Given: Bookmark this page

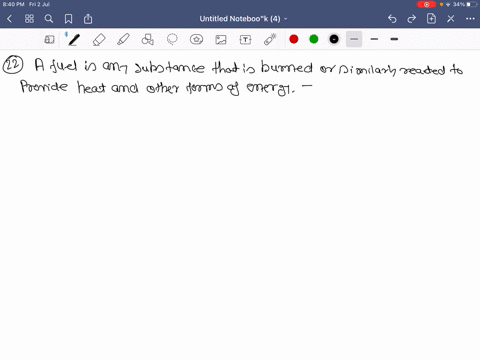Looking at the screenshot, I should pyautogui.click(x=68, y=19).
